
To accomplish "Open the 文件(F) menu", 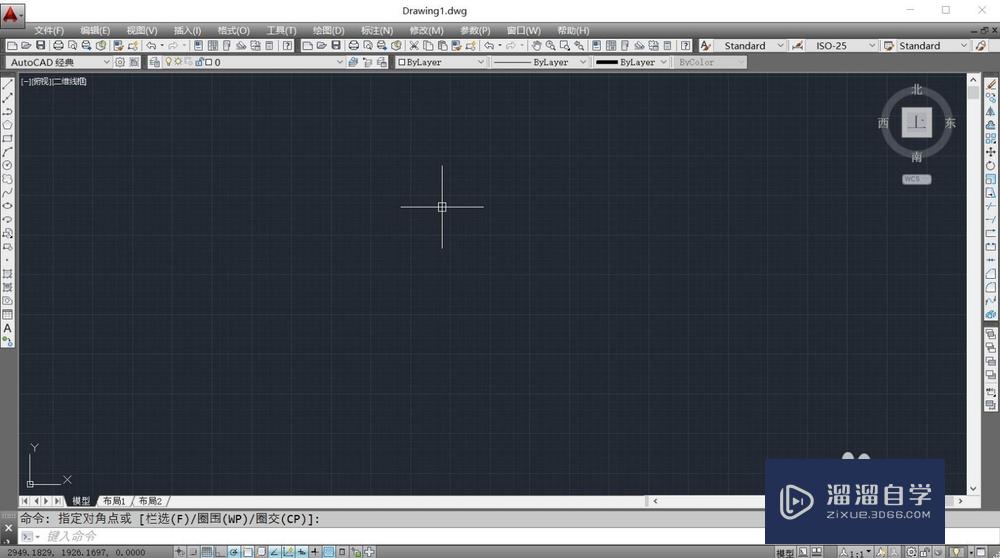I will tap(49, 30).
